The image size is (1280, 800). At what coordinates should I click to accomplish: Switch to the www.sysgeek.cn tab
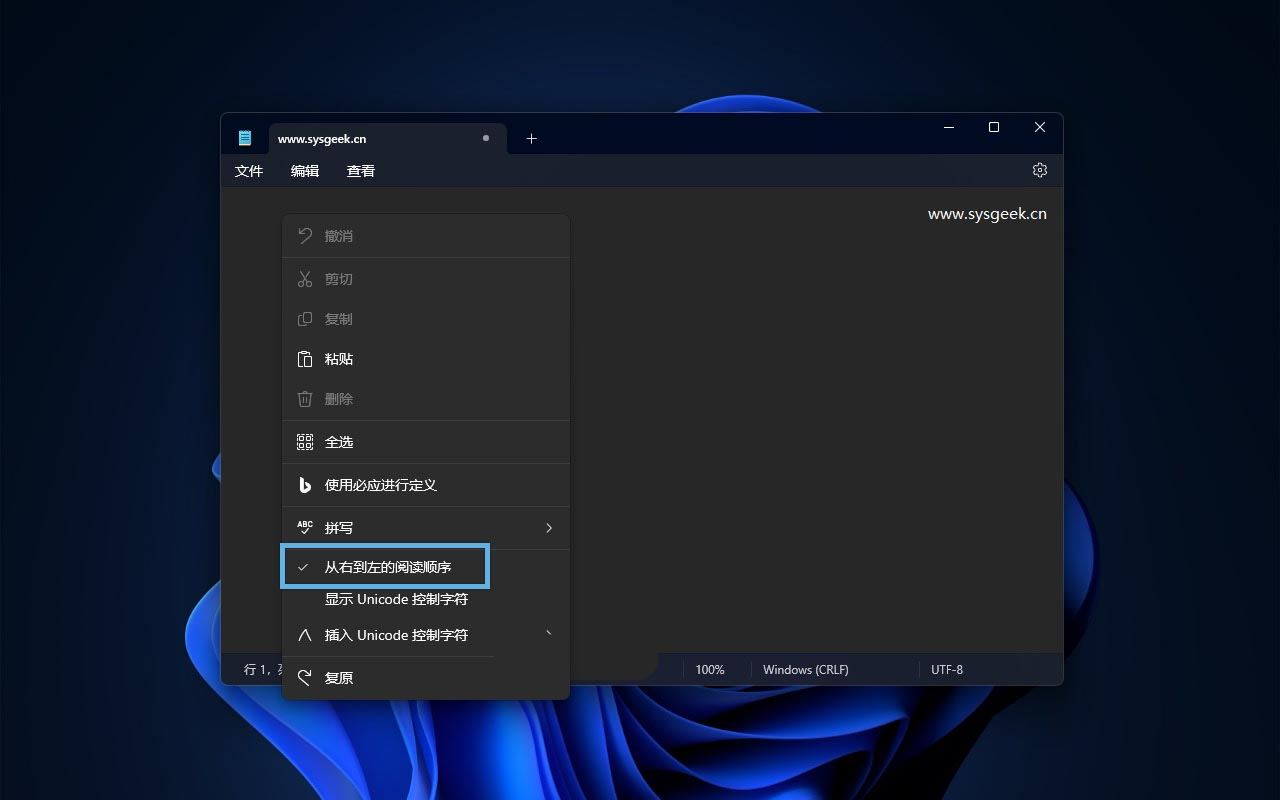(x=322, y=138)
